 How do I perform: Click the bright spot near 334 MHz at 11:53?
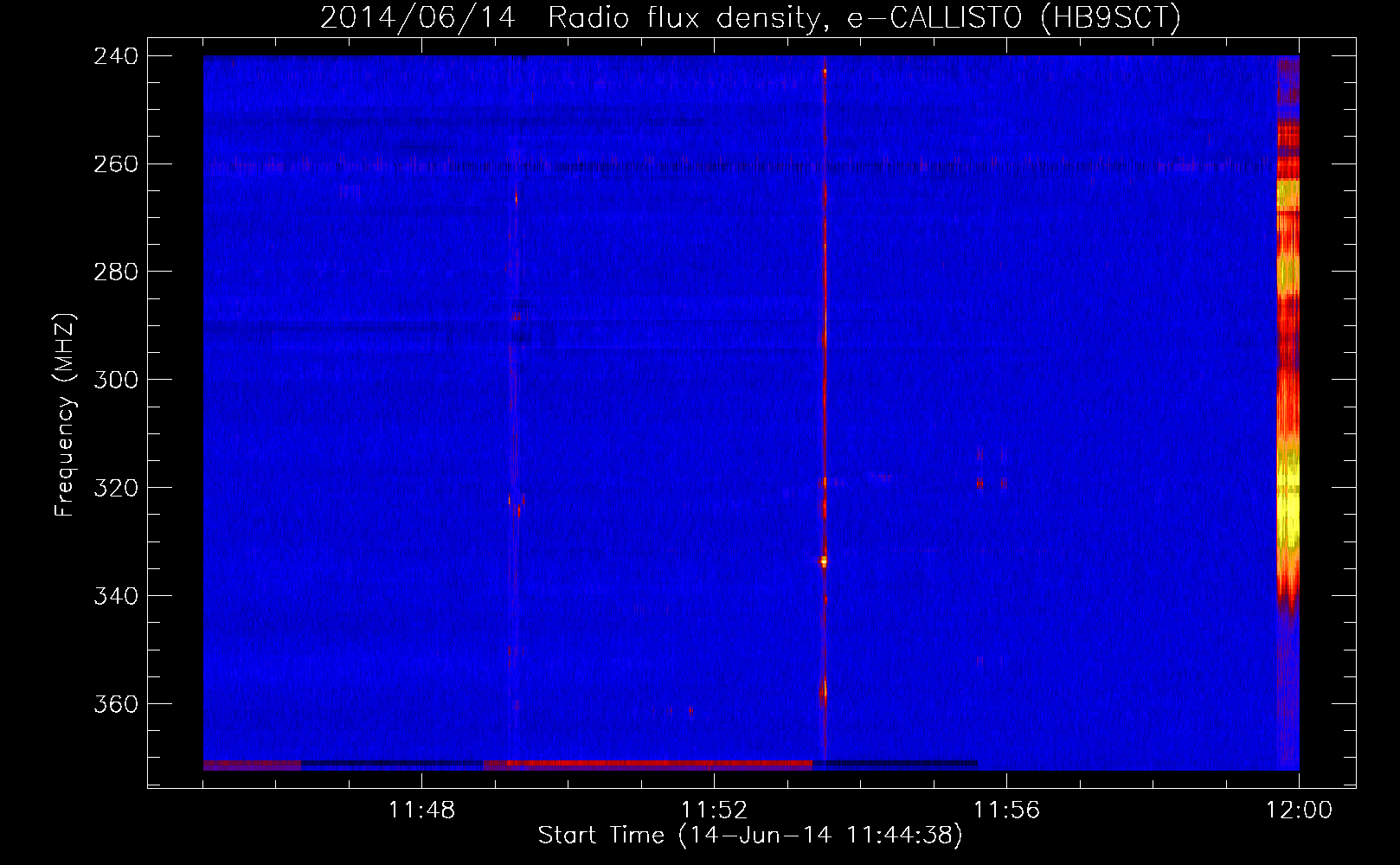click(824, 561)
